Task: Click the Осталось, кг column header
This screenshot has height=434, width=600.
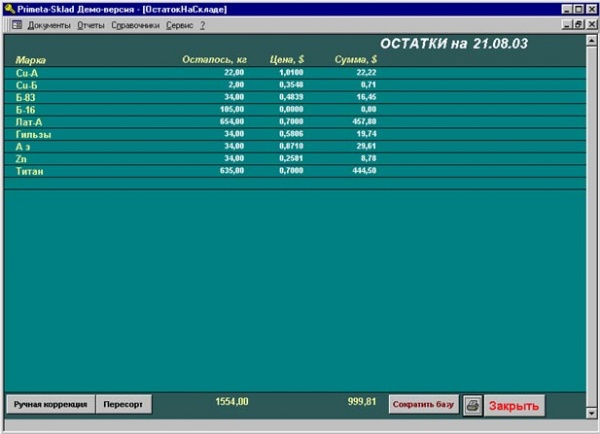Action: point(214,60)
